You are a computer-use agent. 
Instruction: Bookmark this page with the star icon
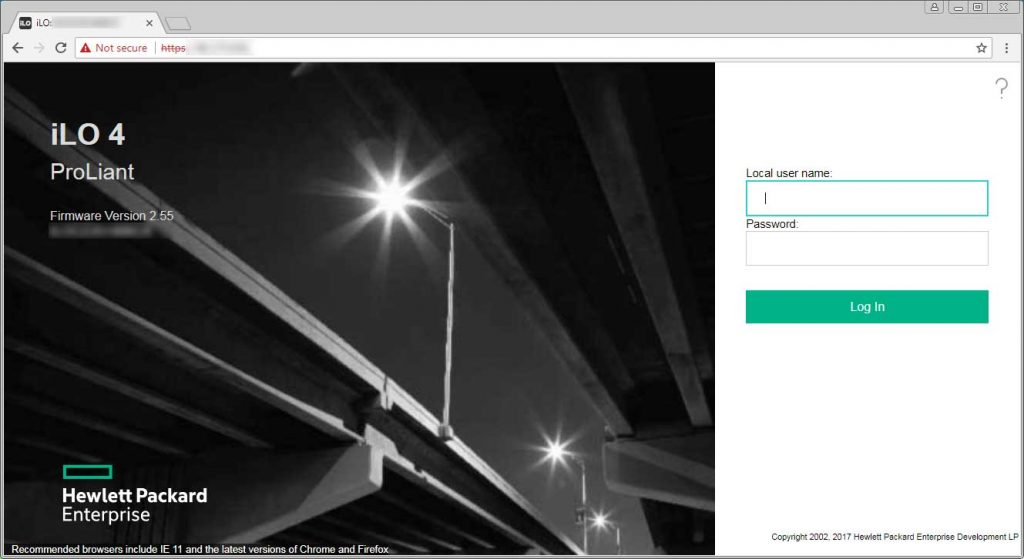981,48
